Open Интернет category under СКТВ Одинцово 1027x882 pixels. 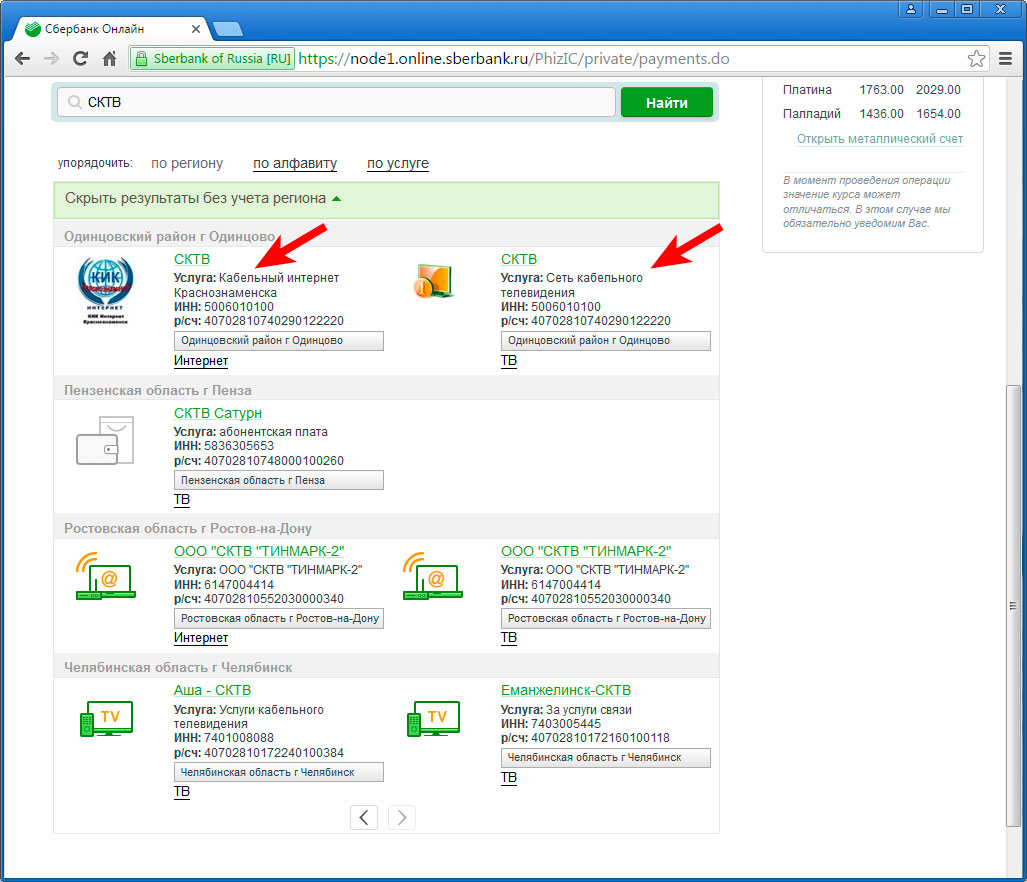[x=200, y=361]
